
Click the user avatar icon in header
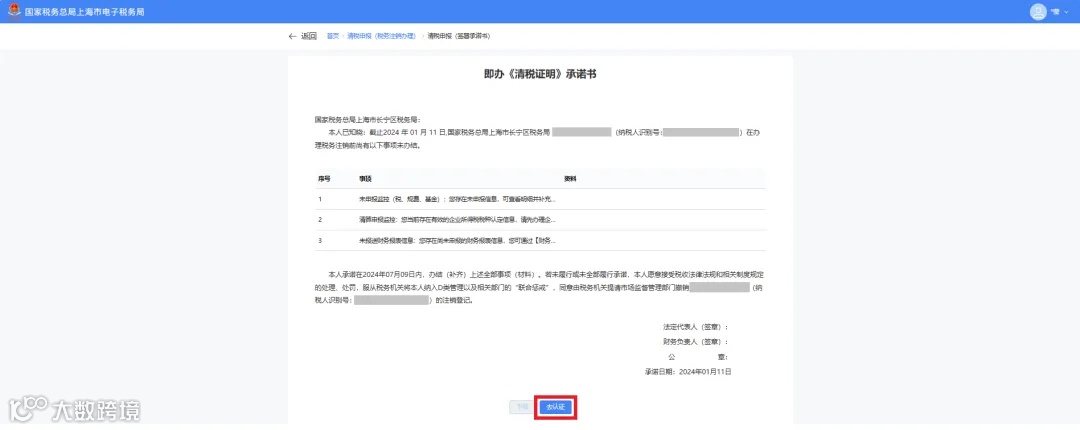point(1038,12)
